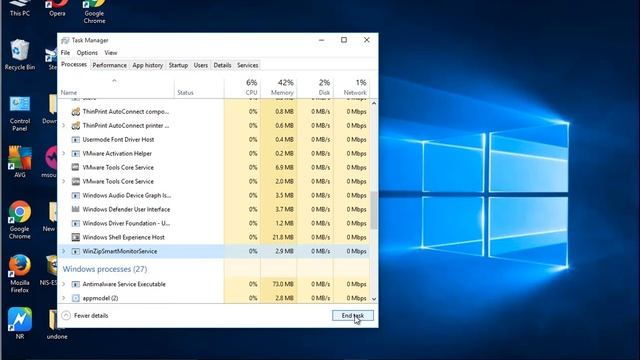Image resolution: width=640 pixels, height=360 pixels.
Task: Sort processes by the Name column
Action: tap(116, 87)
